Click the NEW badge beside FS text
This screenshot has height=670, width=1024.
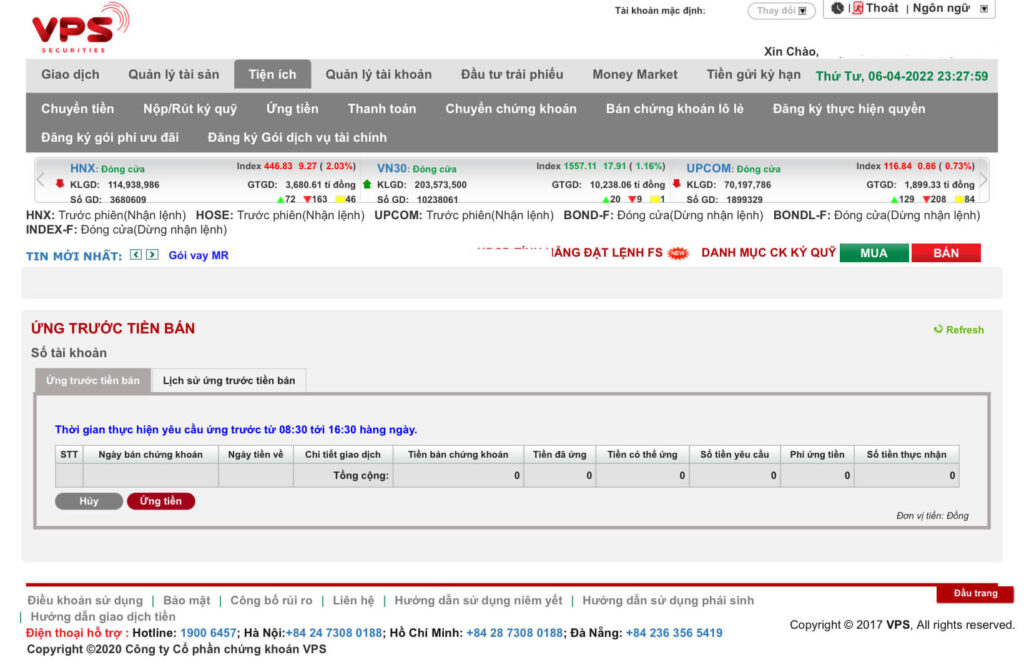tap(678, 253)
